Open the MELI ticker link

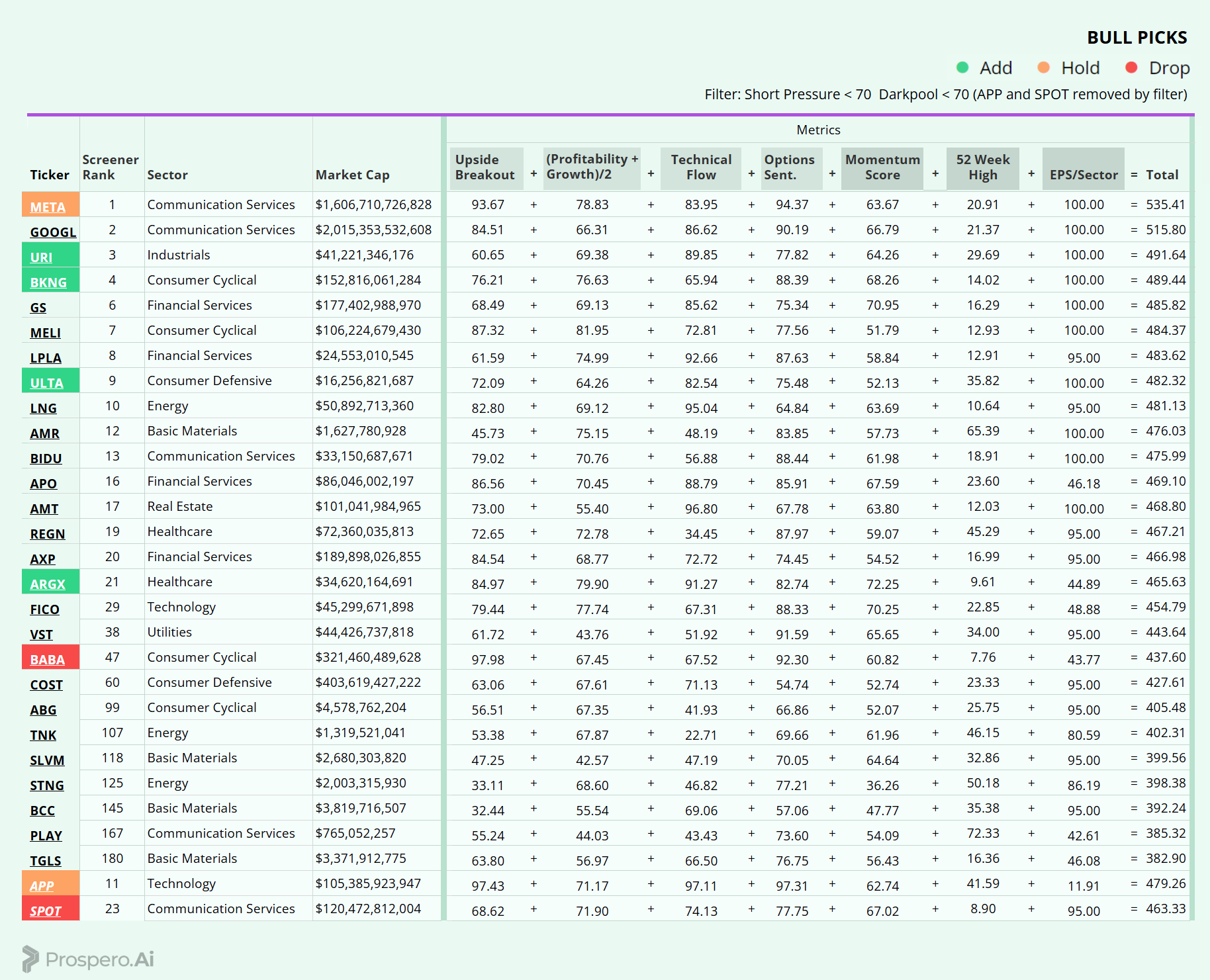45,333
